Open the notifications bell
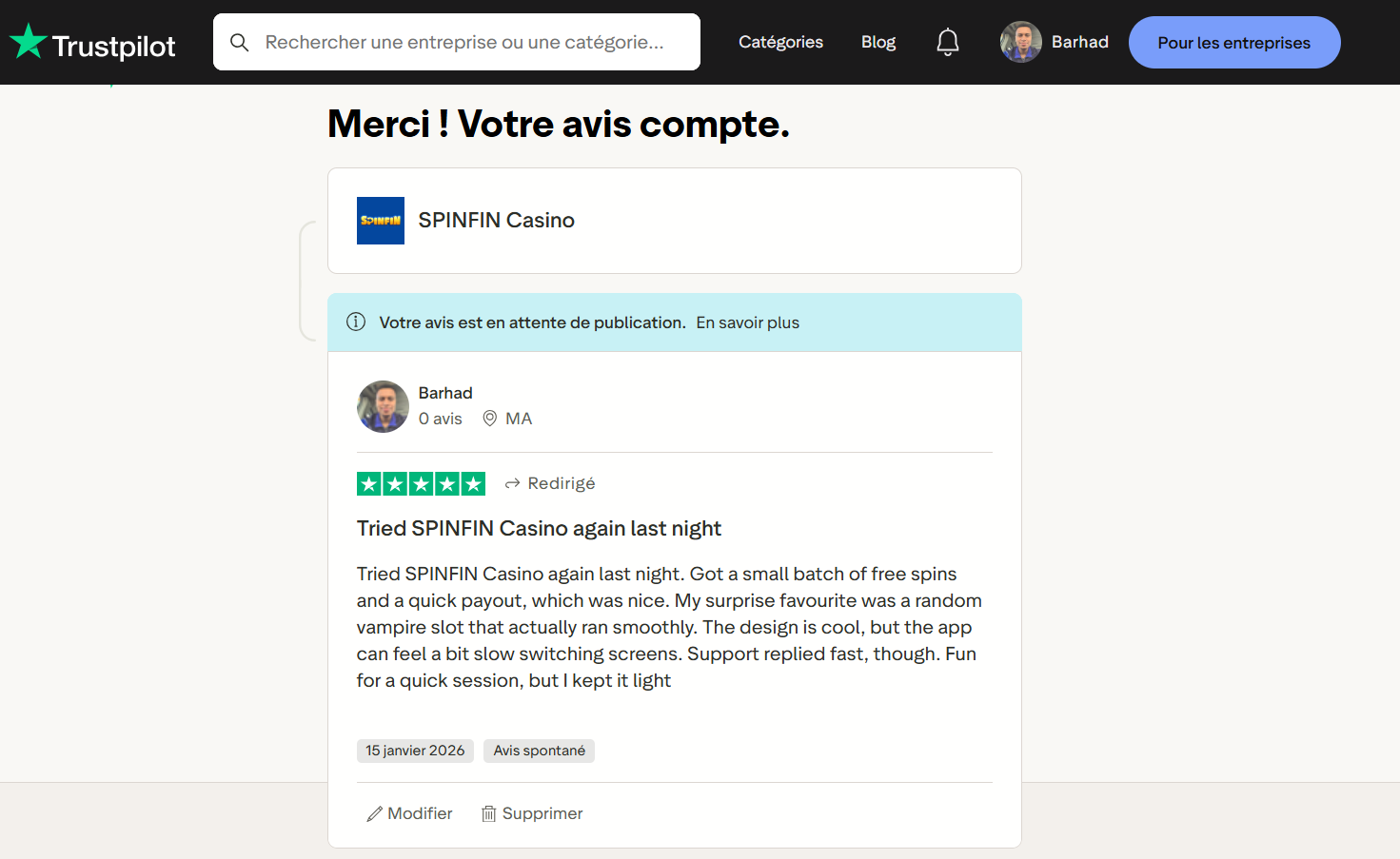Viewport: 1400px width, 859px height. (947, 42)
